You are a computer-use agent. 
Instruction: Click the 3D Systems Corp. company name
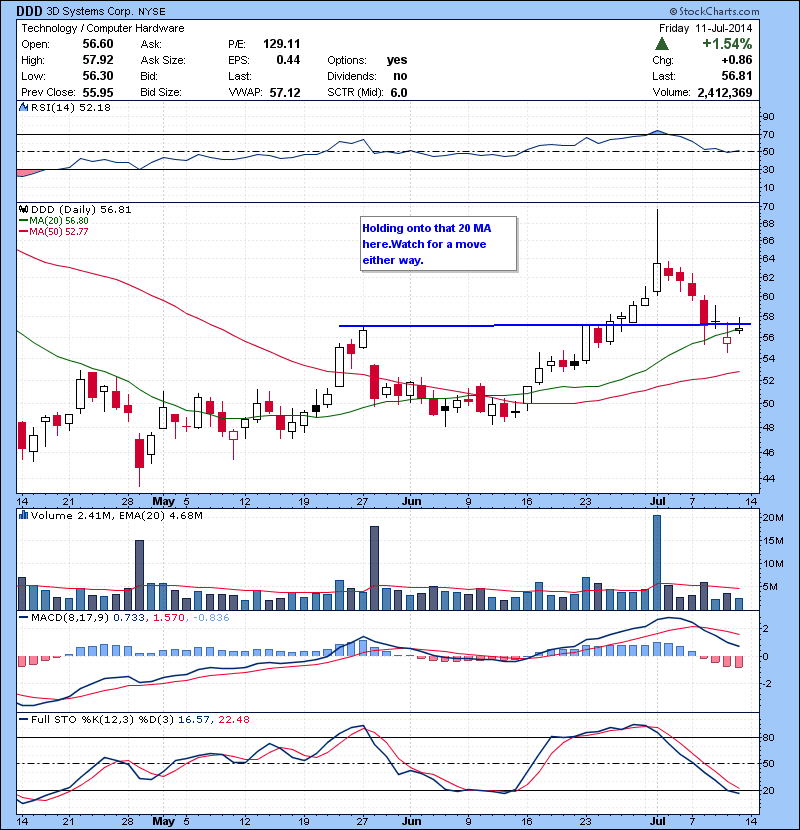[x=91, y=11]
